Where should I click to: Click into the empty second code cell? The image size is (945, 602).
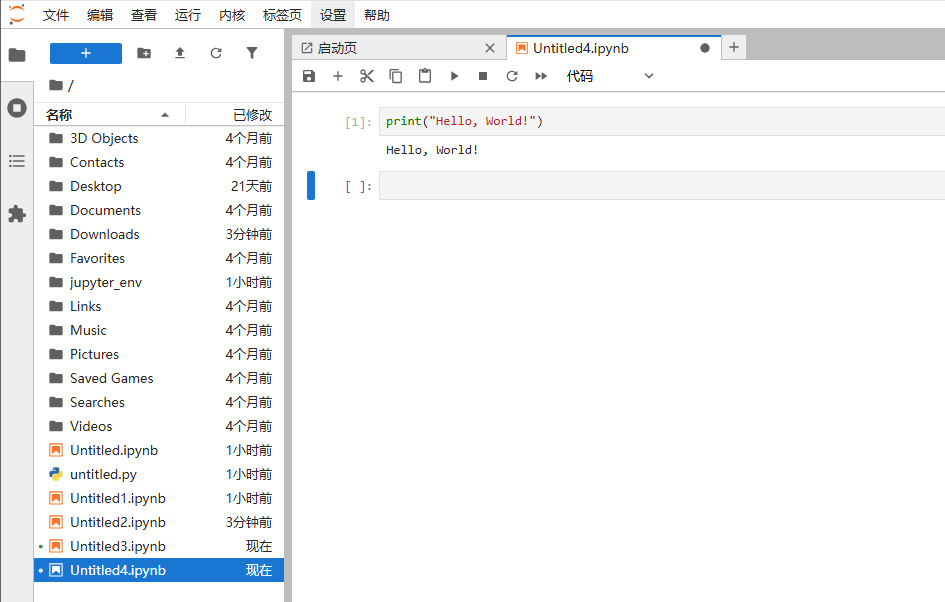click(x=662, y=186)
